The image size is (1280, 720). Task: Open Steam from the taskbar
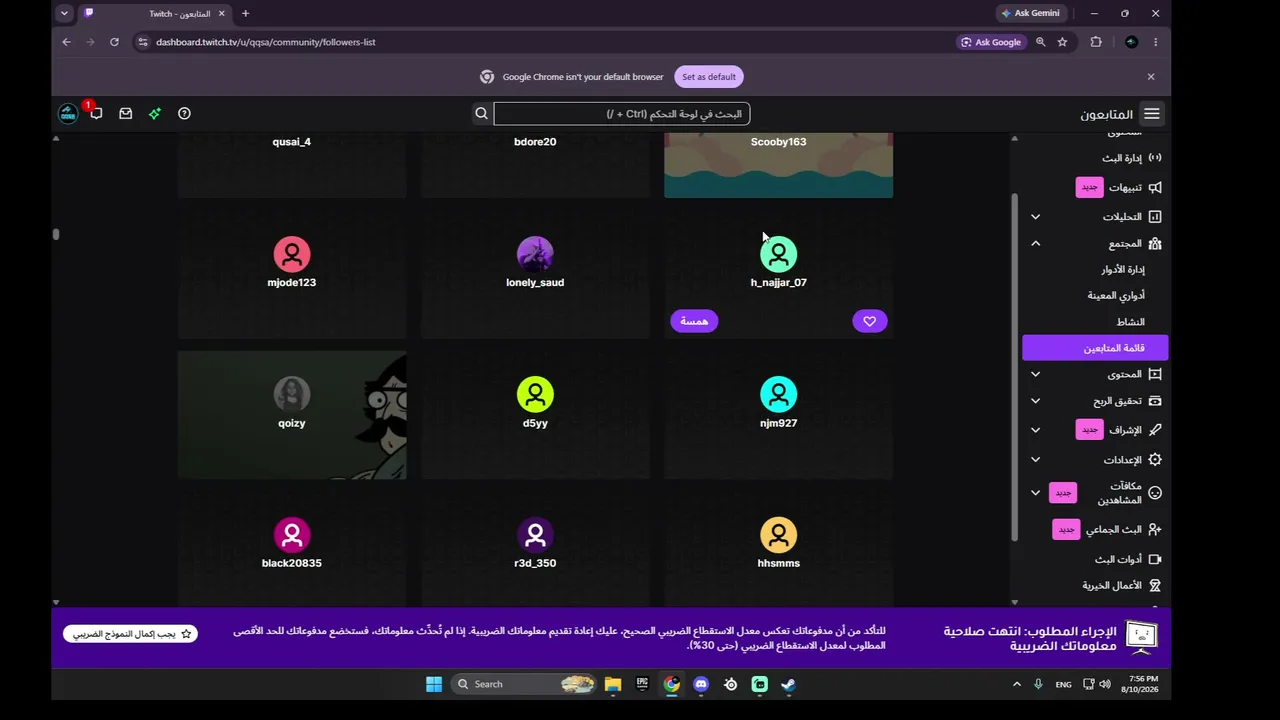[x=788, y=684]
